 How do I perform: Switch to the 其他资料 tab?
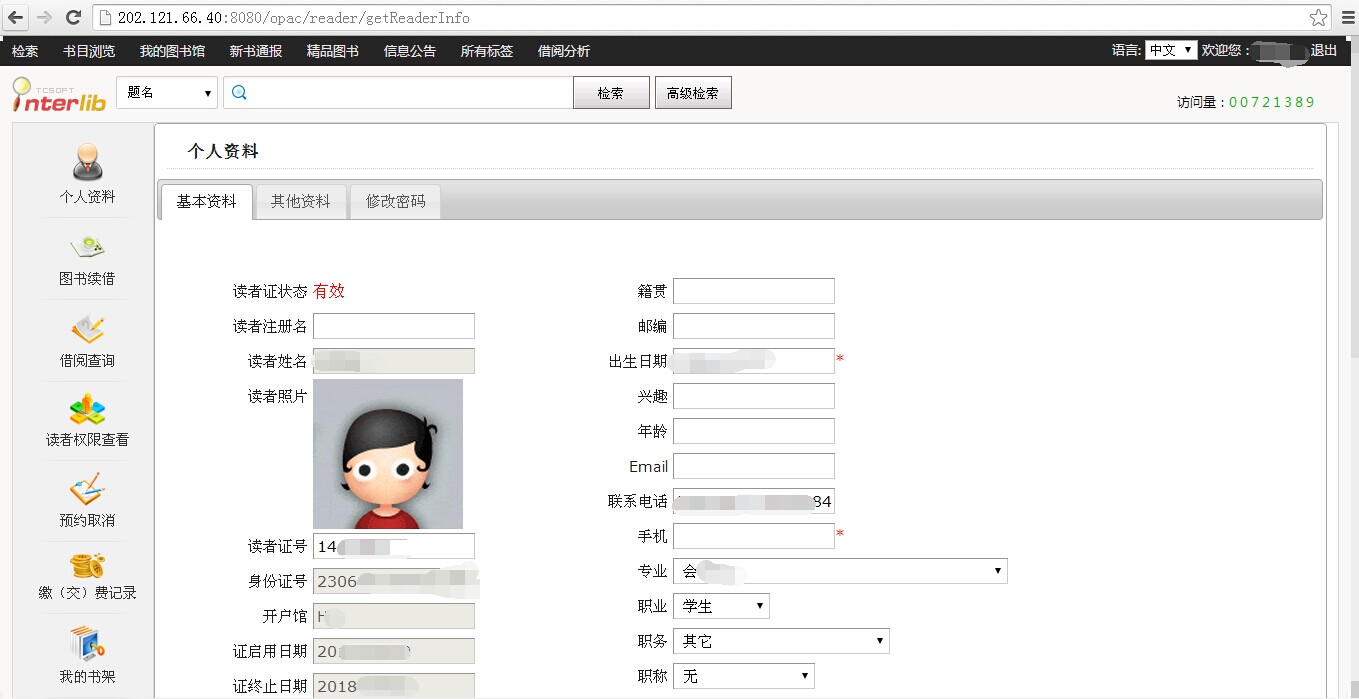(x=301, y=201)
